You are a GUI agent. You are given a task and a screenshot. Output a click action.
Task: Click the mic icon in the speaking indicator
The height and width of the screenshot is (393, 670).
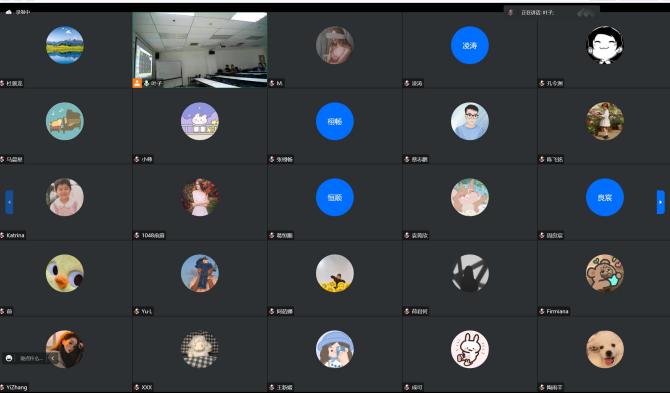click(510, 12)
